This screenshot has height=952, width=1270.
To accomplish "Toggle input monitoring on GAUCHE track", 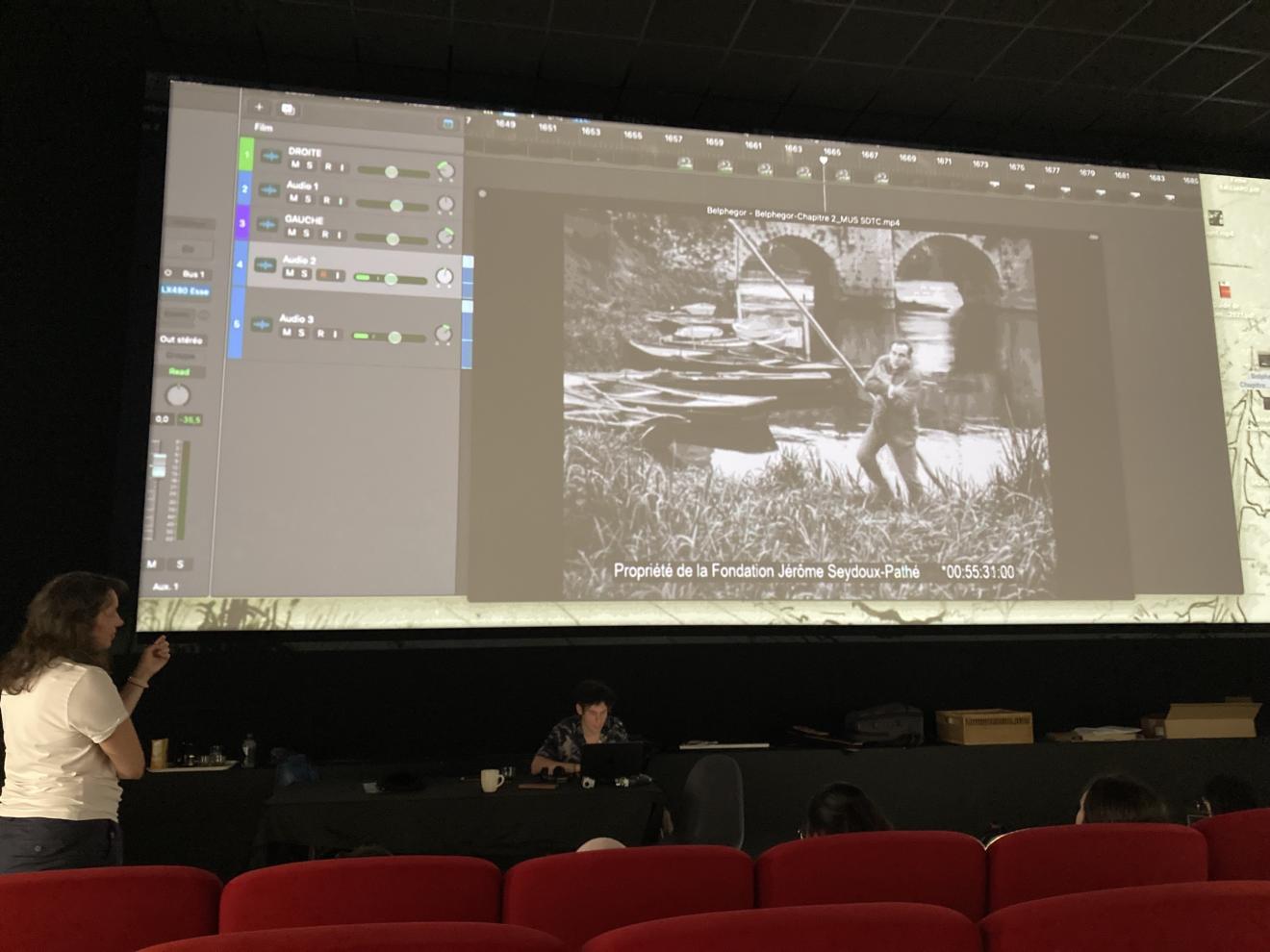I will click(x=338, y=235).
